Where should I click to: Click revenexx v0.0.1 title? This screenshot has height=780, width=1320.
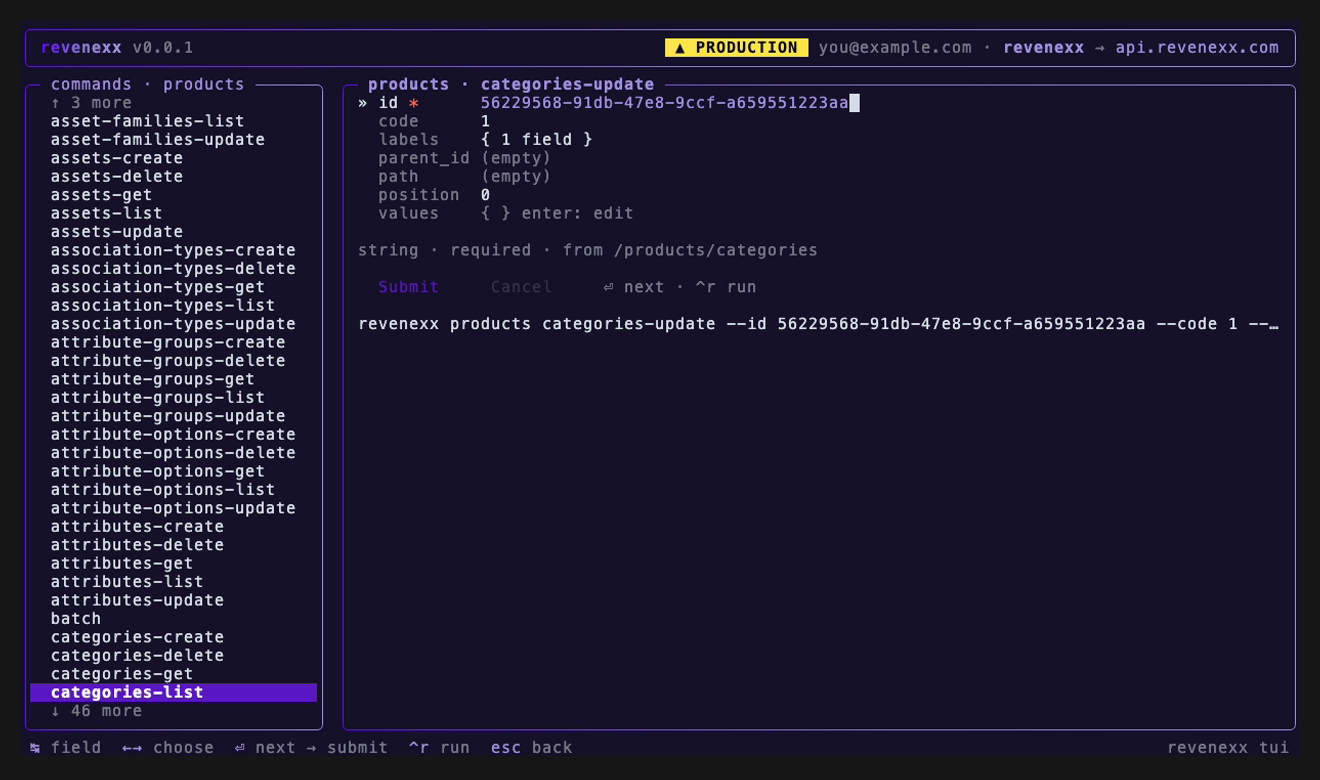117,48
